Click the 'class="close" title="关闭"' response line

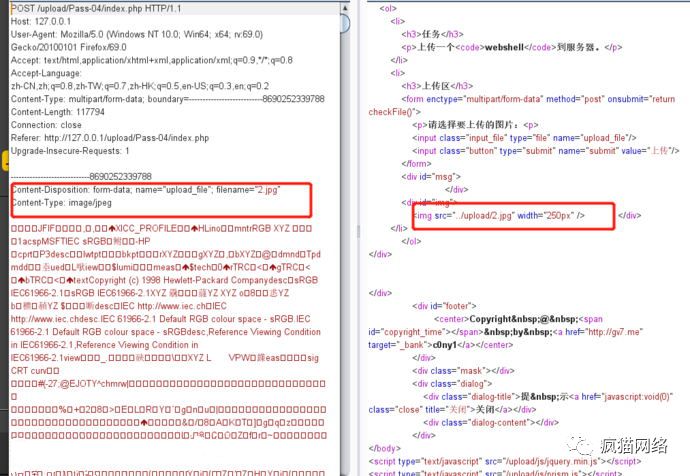pyautogui.click(x=452, y=410)
